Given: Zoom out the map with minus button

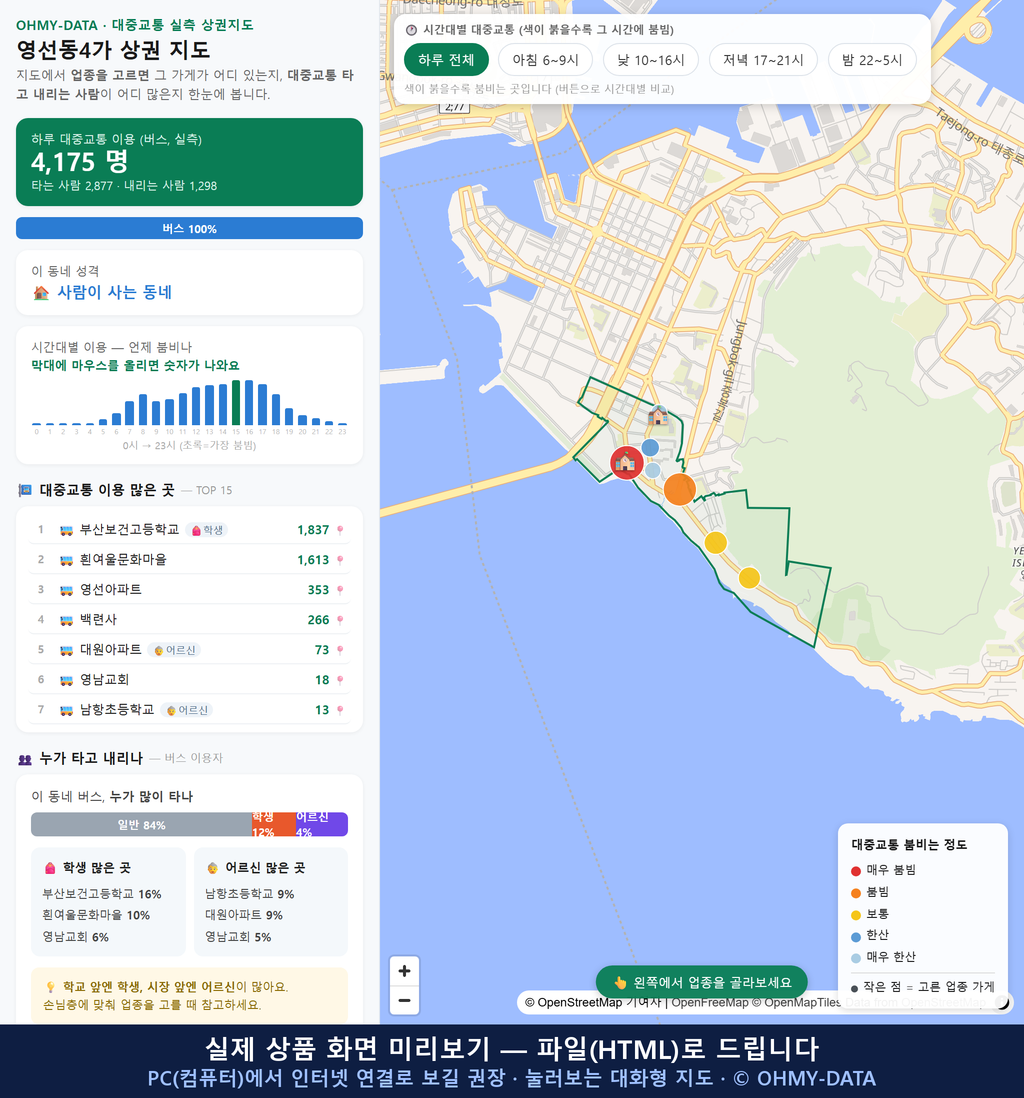Looking at the screenshot, I should click(404, 1000).
